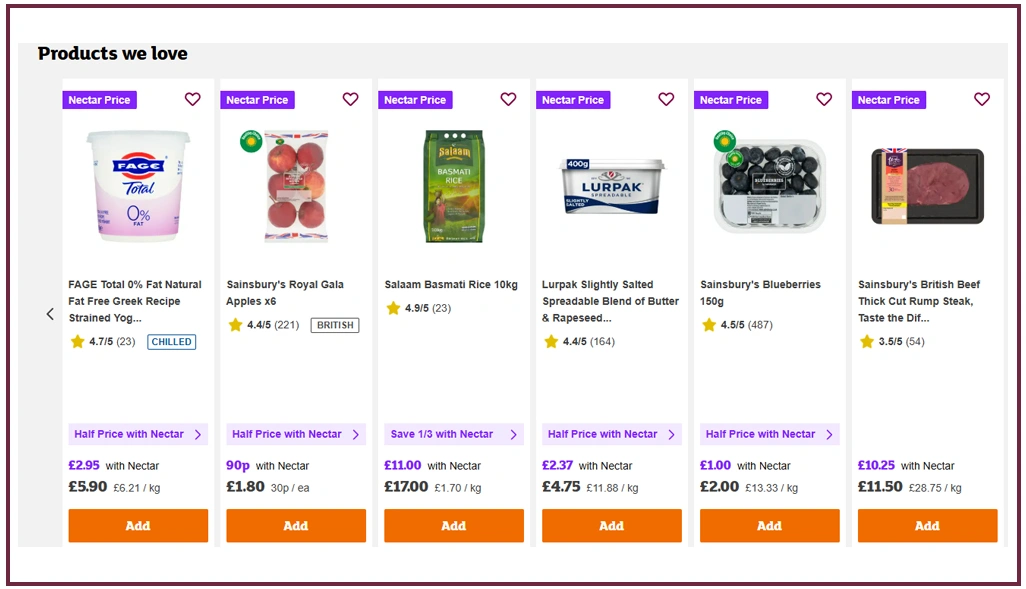Add British Beef Rump Steak to trolley
The width and height of the screenshot is (1026, 589).
[x=927, y=526]
